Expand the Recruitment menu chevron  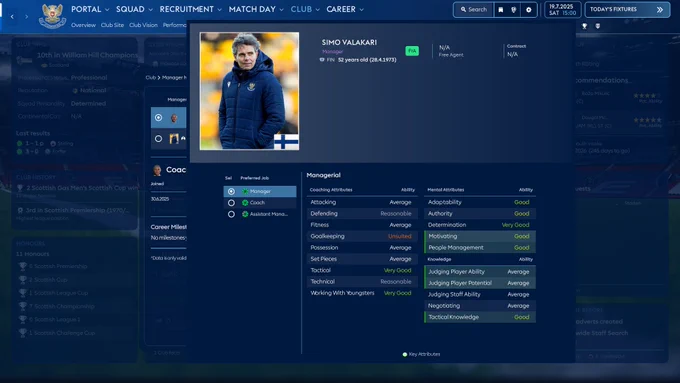[x=219, y=10]
